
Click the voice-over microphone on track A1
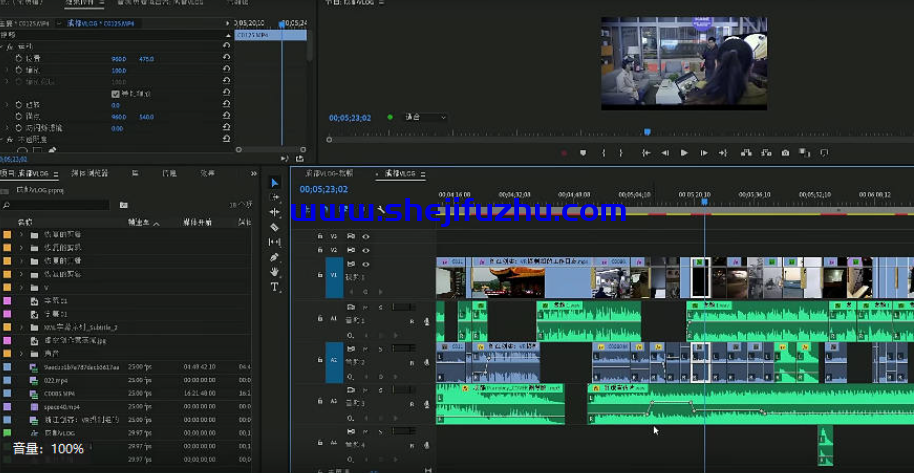pyautogui.click(x=426, y=321)
